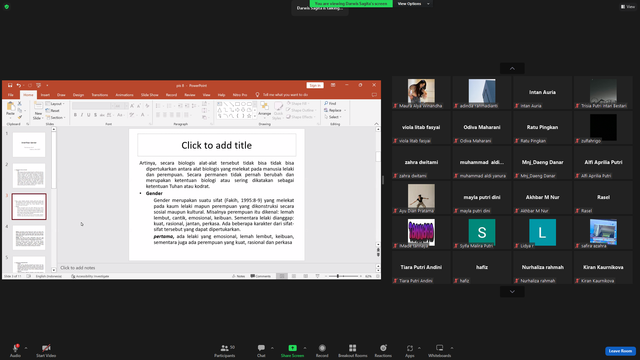Click Slide Sorter view icon in status bar
The height and width of the screenshot is (360, 640).
pyautogui.click(x=293, y=276)
